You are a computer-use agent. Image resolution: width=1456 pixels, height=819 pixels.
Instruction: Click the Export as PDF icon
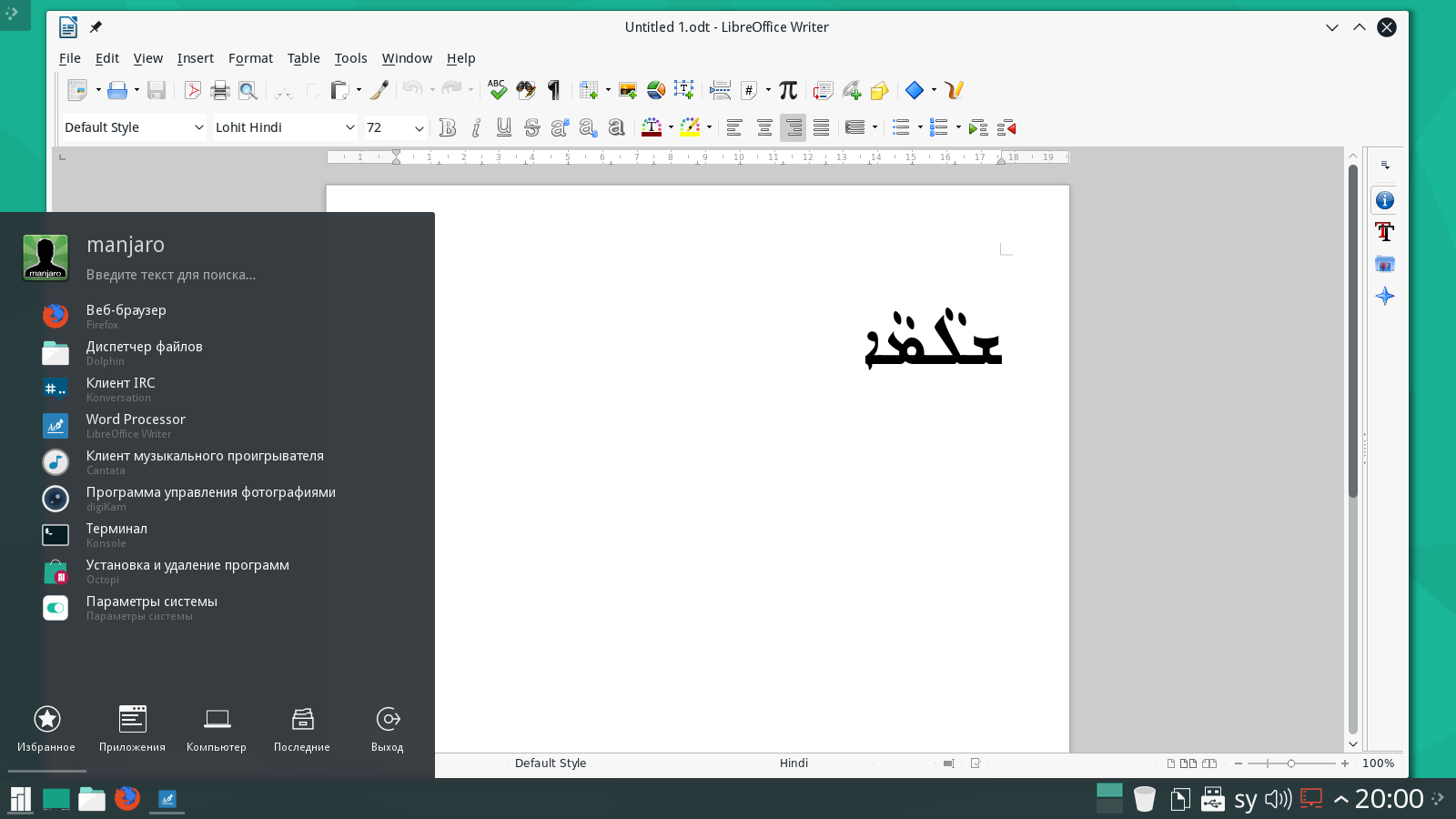[193, 90]
